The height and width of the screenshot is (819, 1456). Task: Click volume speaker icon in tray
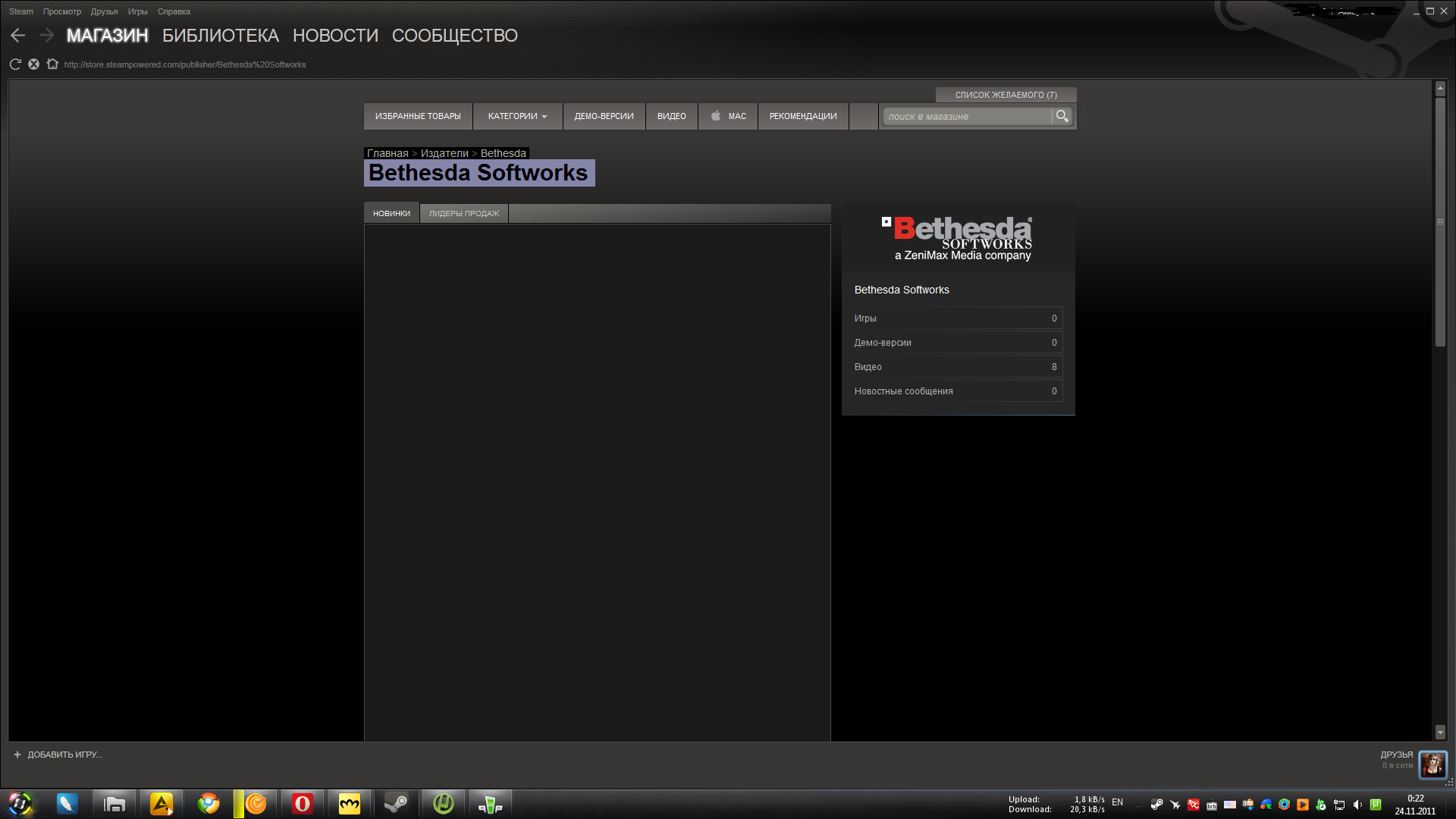click(x=1357, y=805)
